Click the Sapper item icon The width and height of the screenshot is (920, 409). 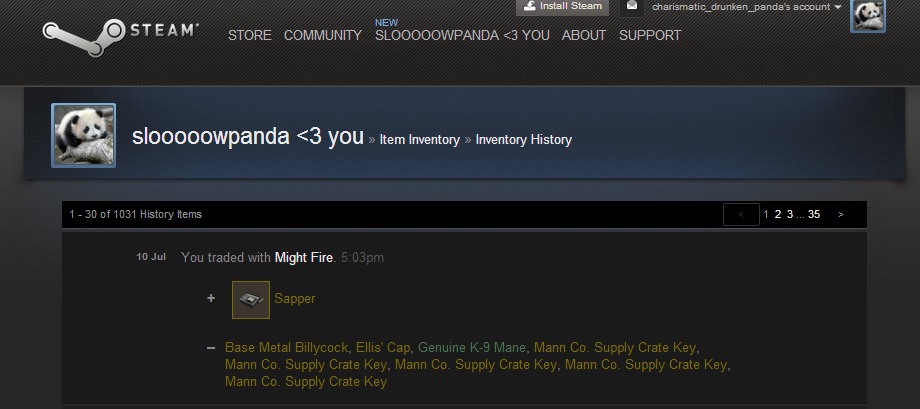pyautogui.click(x=251, y=300)
